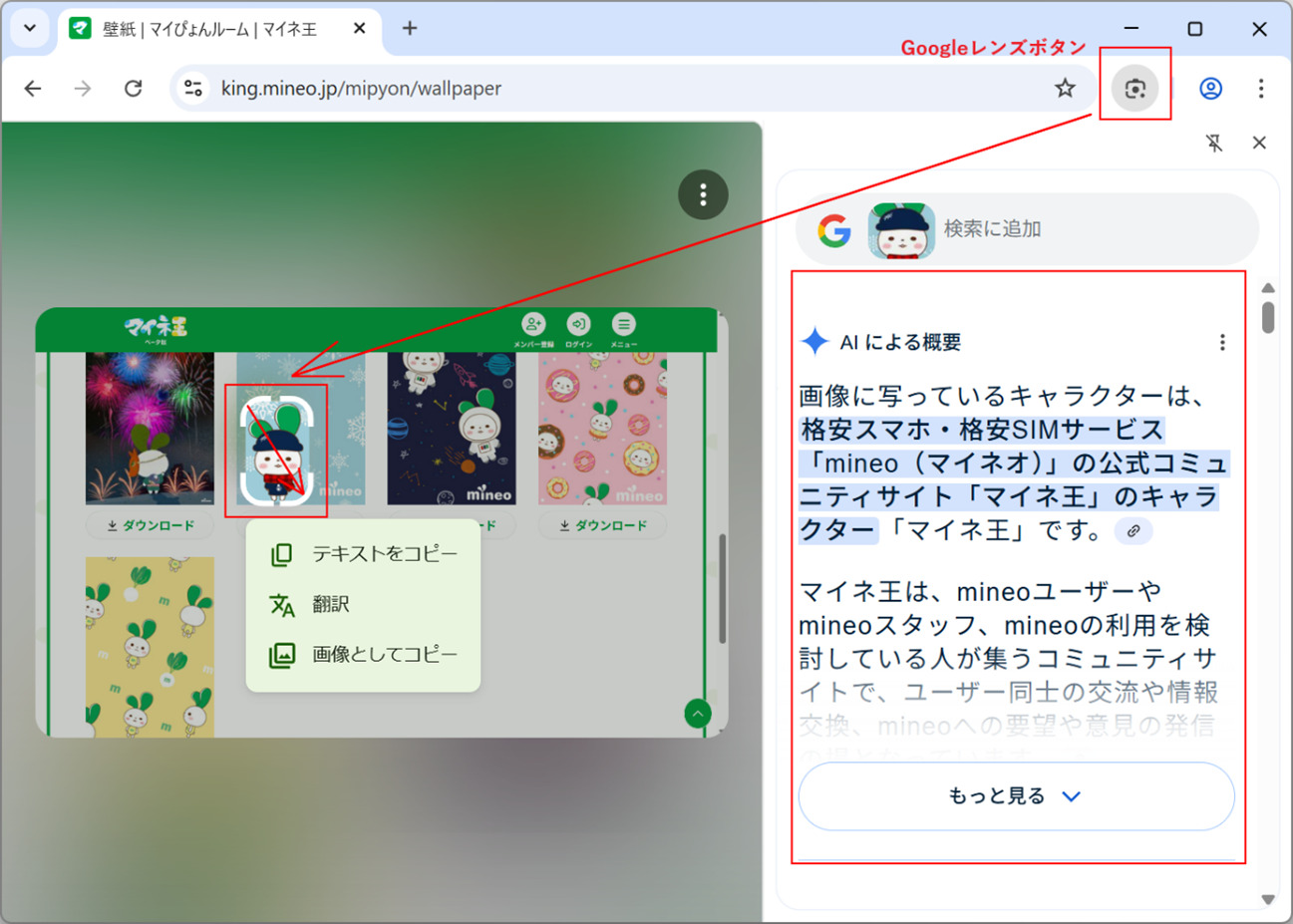Expand with もっと見る button

(x=1016, y=796)
